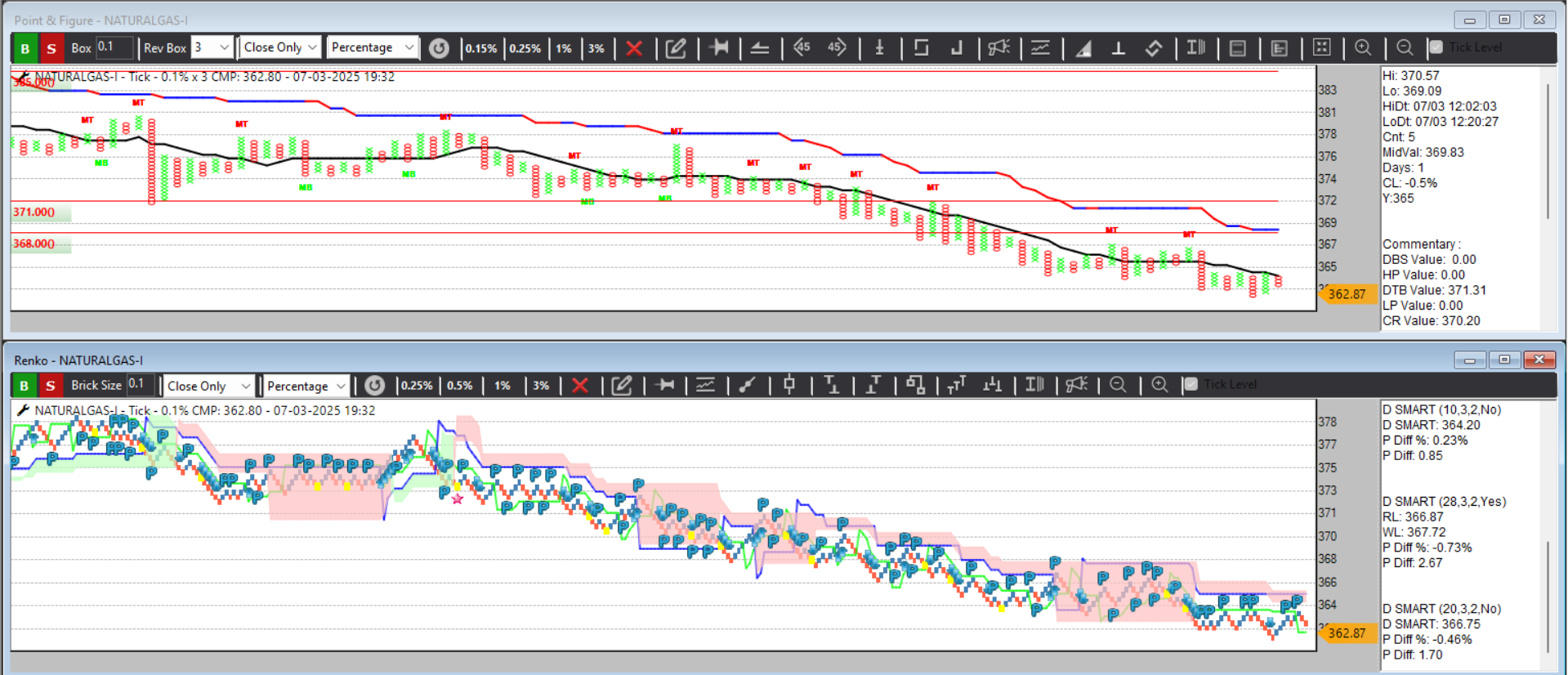The width and height of the screenshot is (1568, 675).
Task: Open the Rev Box dropdown showing 3
Action: coord(212,47)
